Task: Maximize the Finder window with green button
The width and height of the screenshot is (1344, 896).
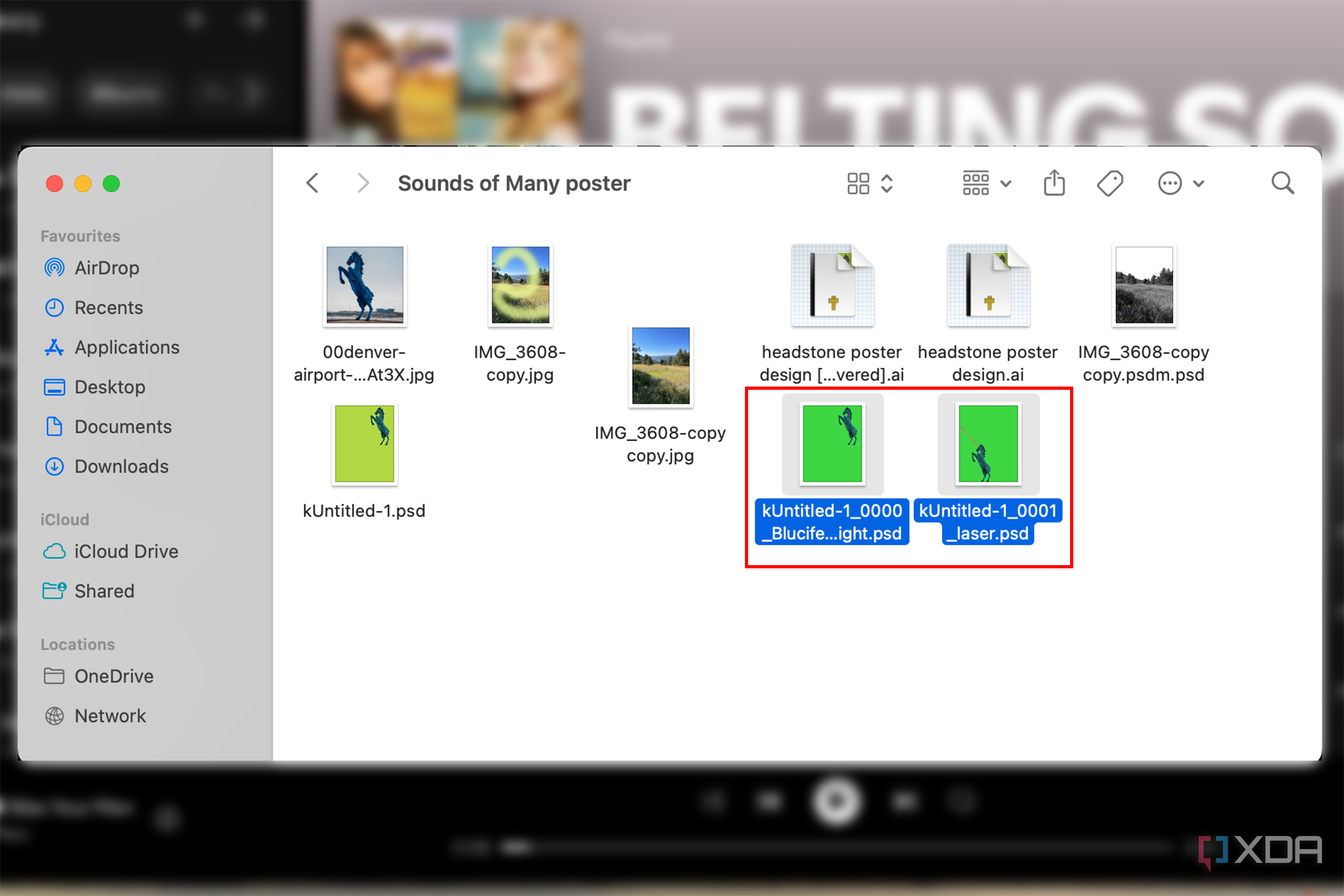Action: pos(111,184)
